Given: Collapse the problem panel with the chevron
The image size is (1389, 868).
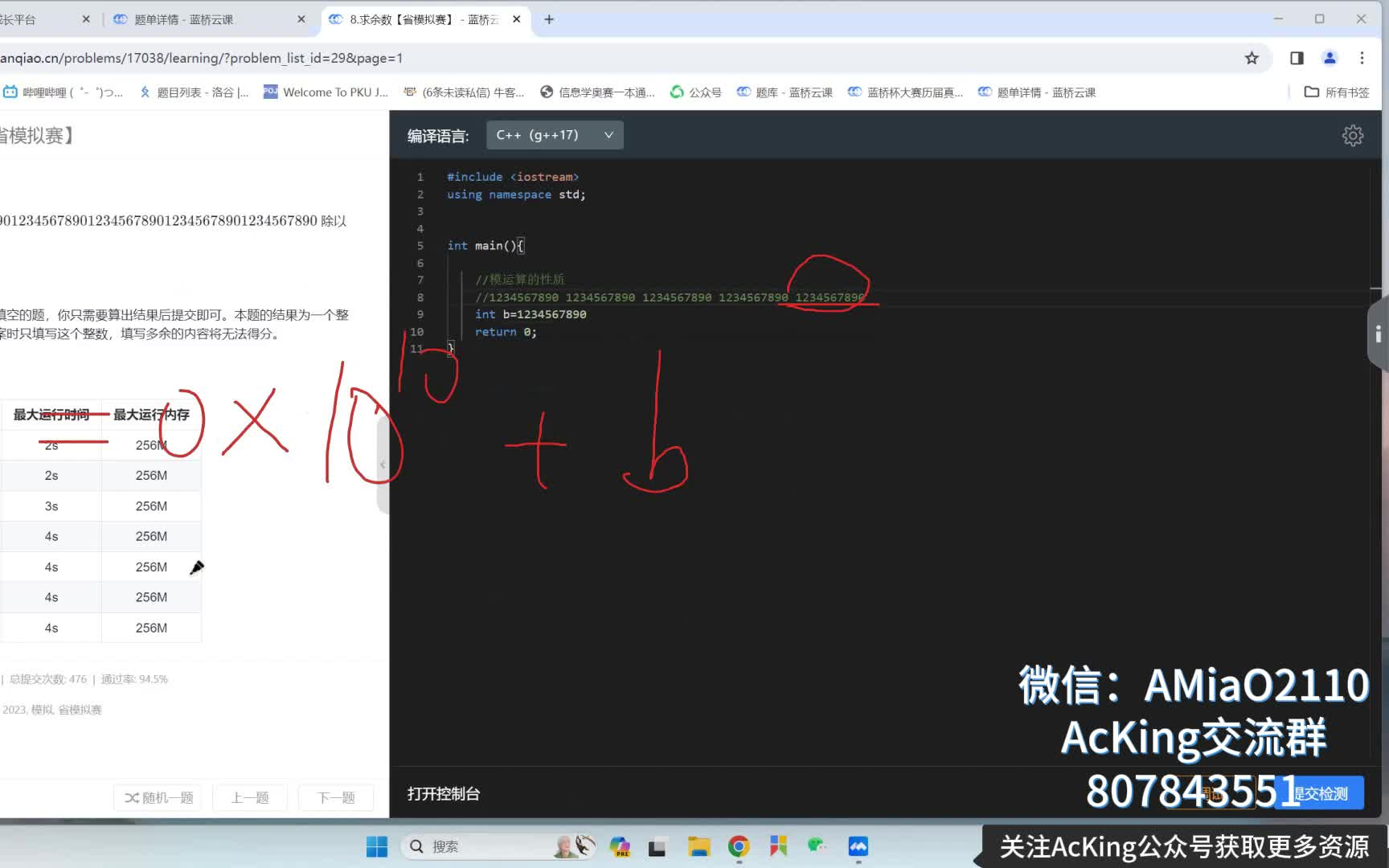Looking at the screenshot, I should pyautogui.click(x=382, y=464).
